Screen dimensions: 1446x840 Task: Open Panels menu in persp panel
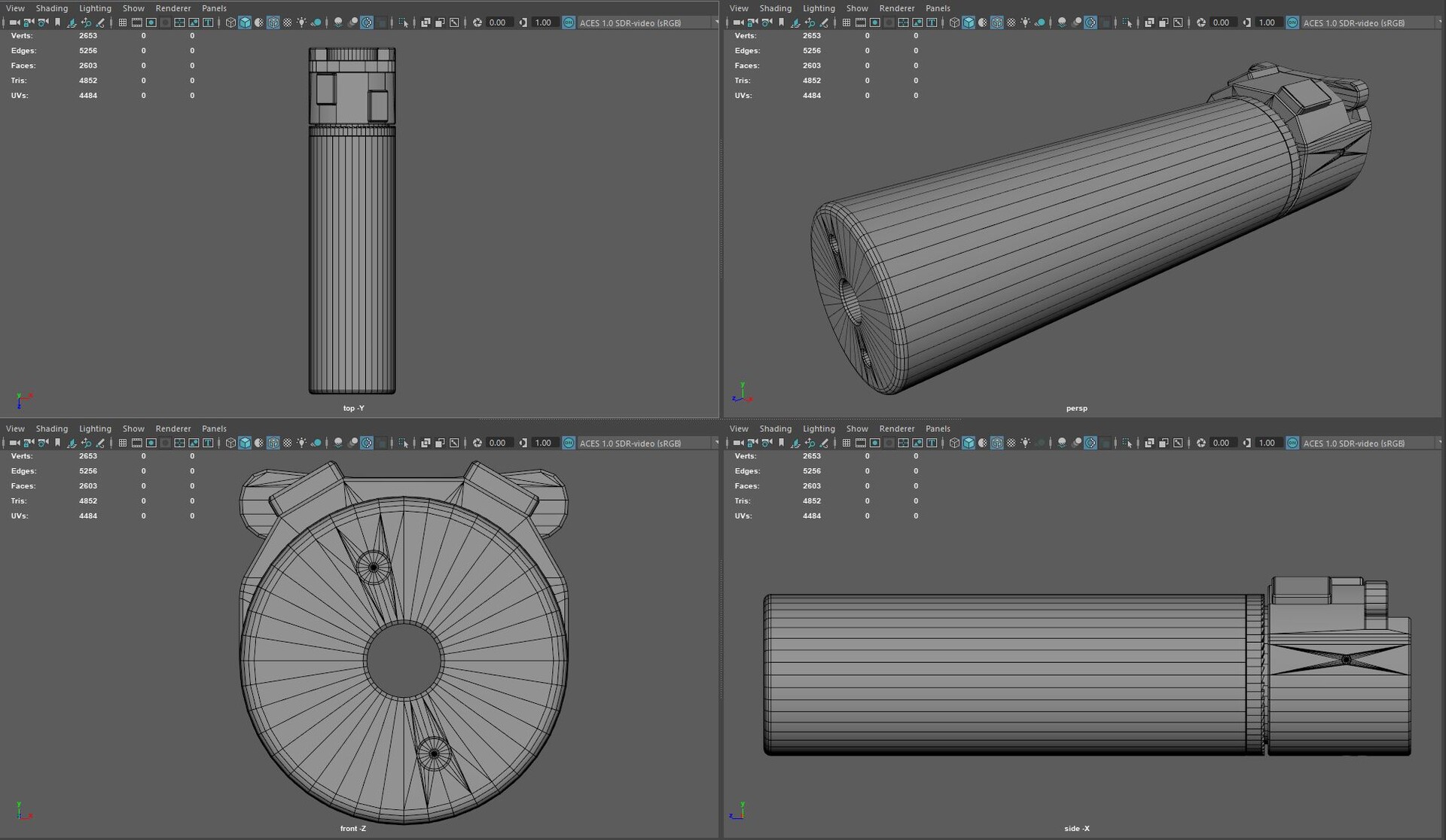938,8
